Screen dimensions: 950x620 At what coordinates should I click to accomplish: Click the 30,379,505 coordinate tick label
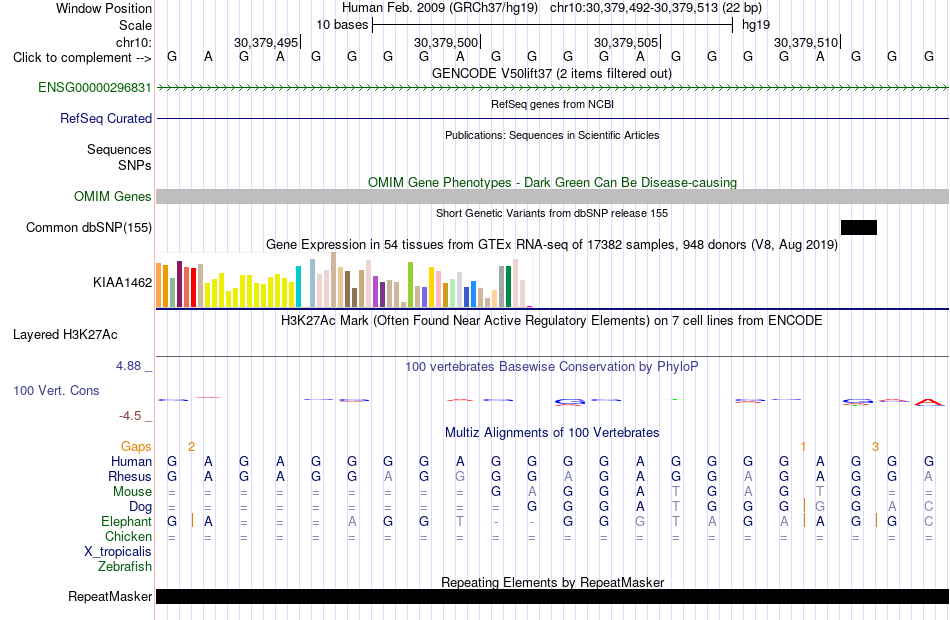click(x=626, y=42)
